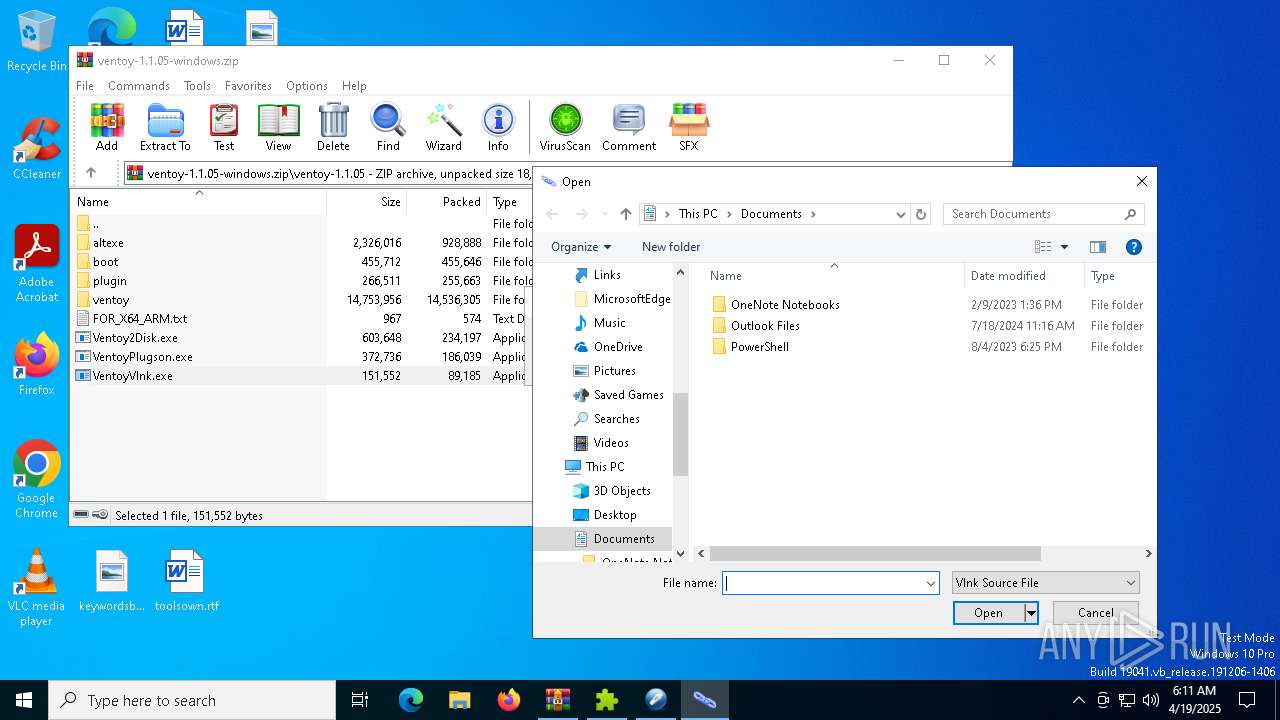Open the Tools menu in WinRAR
Viewport: 1280px width, 720px height.
197,86
